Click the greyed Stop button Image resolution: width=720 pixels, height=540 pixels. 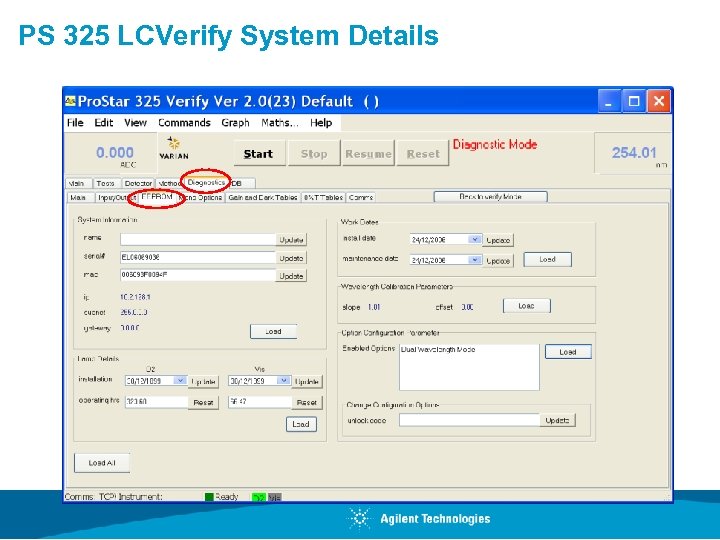pos(314,154)
